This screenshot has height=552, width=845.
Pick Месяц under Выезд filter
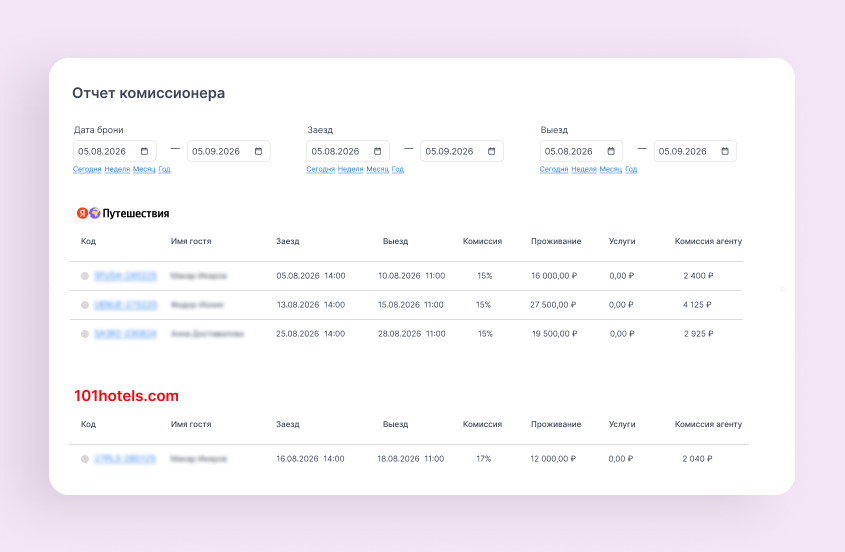611,169
